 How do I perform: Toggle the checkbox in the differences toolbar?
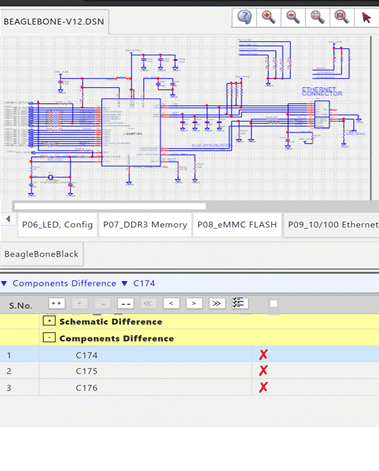(273, 304)
